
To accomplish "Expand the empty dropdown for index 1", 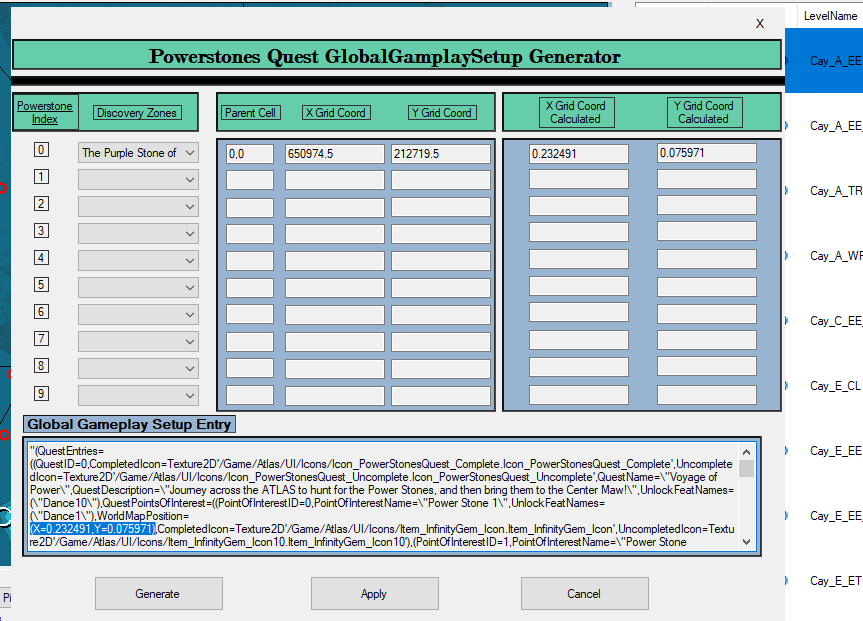I will [x=138, y=179].
